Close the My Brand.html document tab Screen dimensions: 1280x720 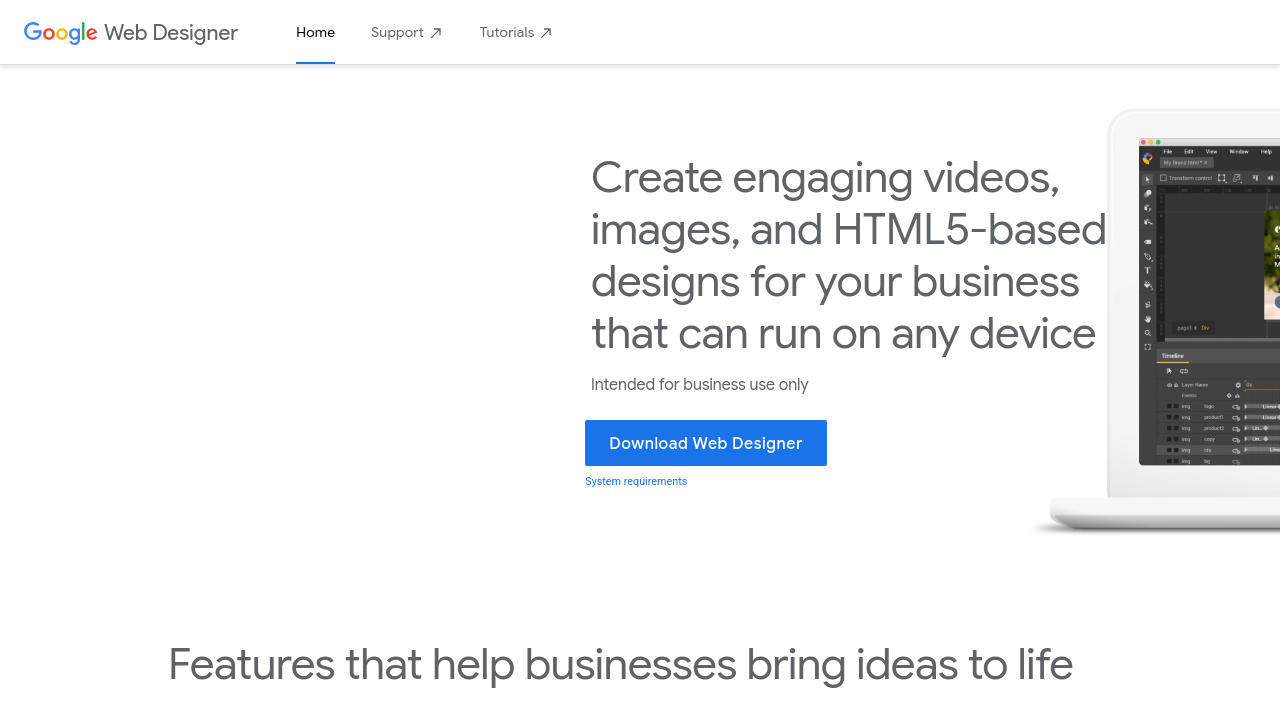point(1205,162)
